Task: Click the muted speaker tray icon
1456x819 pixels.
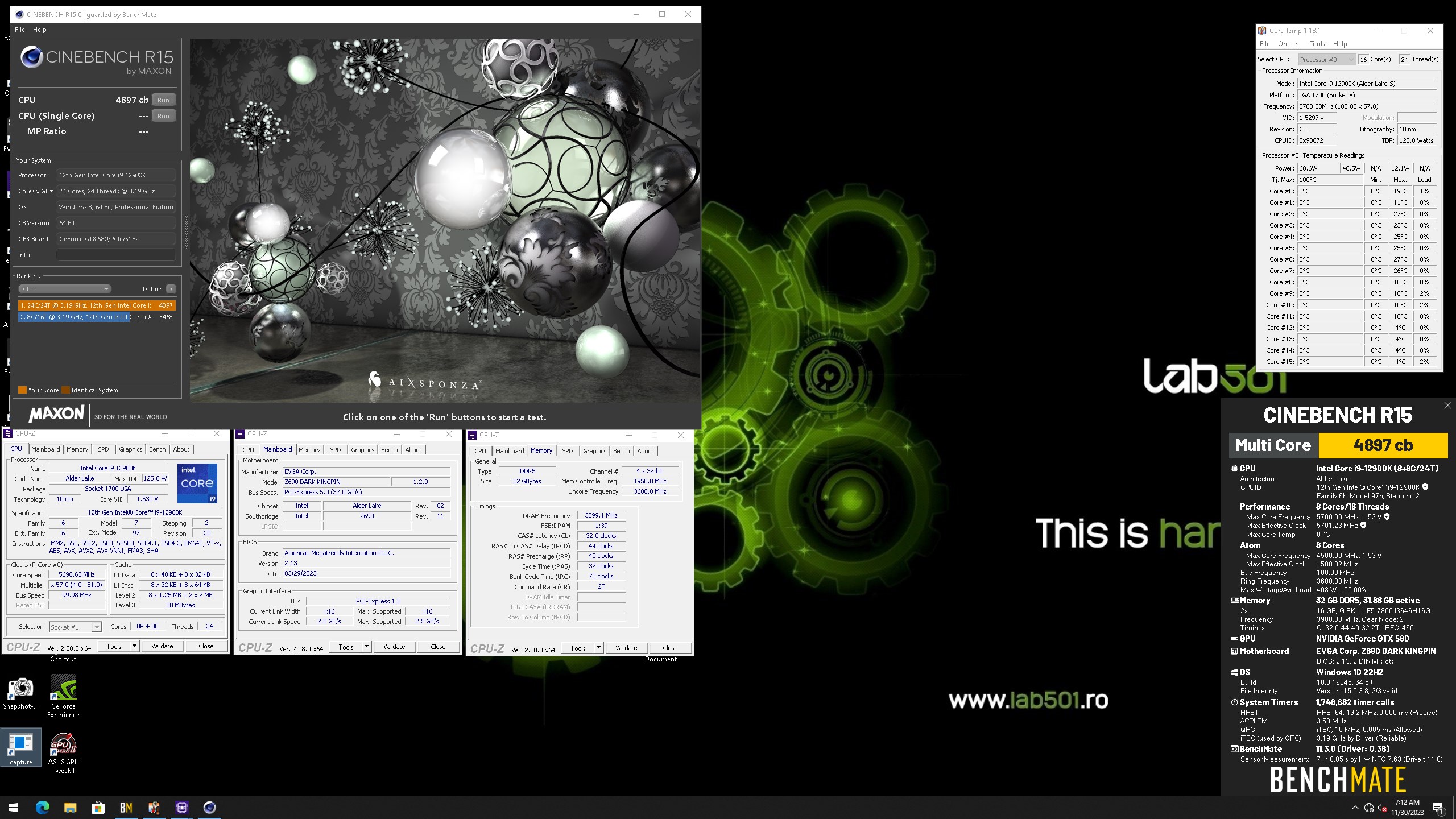Action: click(1383, 808)
